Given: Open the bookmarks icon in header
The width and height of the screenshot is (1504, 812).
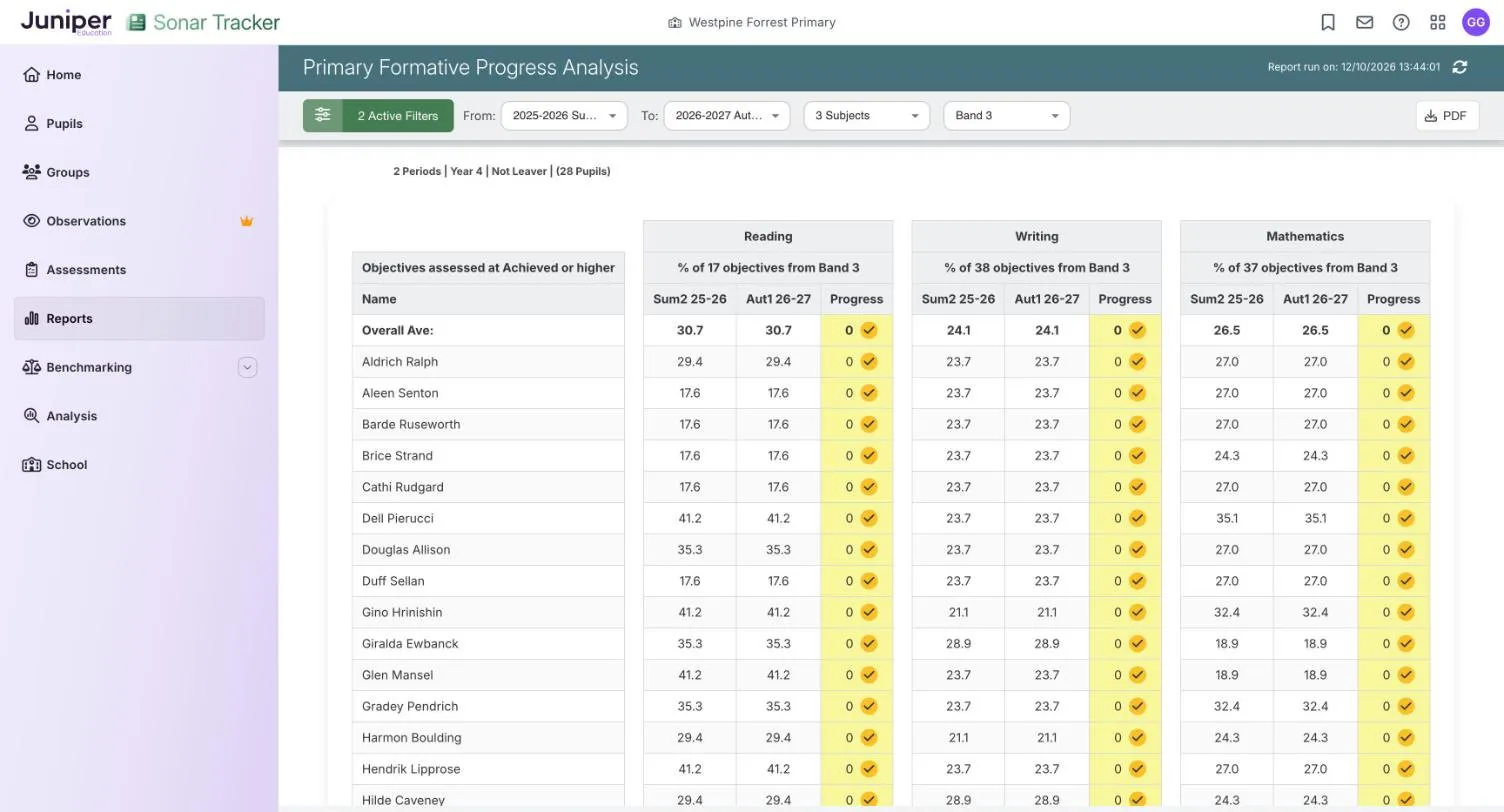Looking at the screenshot, I should click(x=1328, y=22).
